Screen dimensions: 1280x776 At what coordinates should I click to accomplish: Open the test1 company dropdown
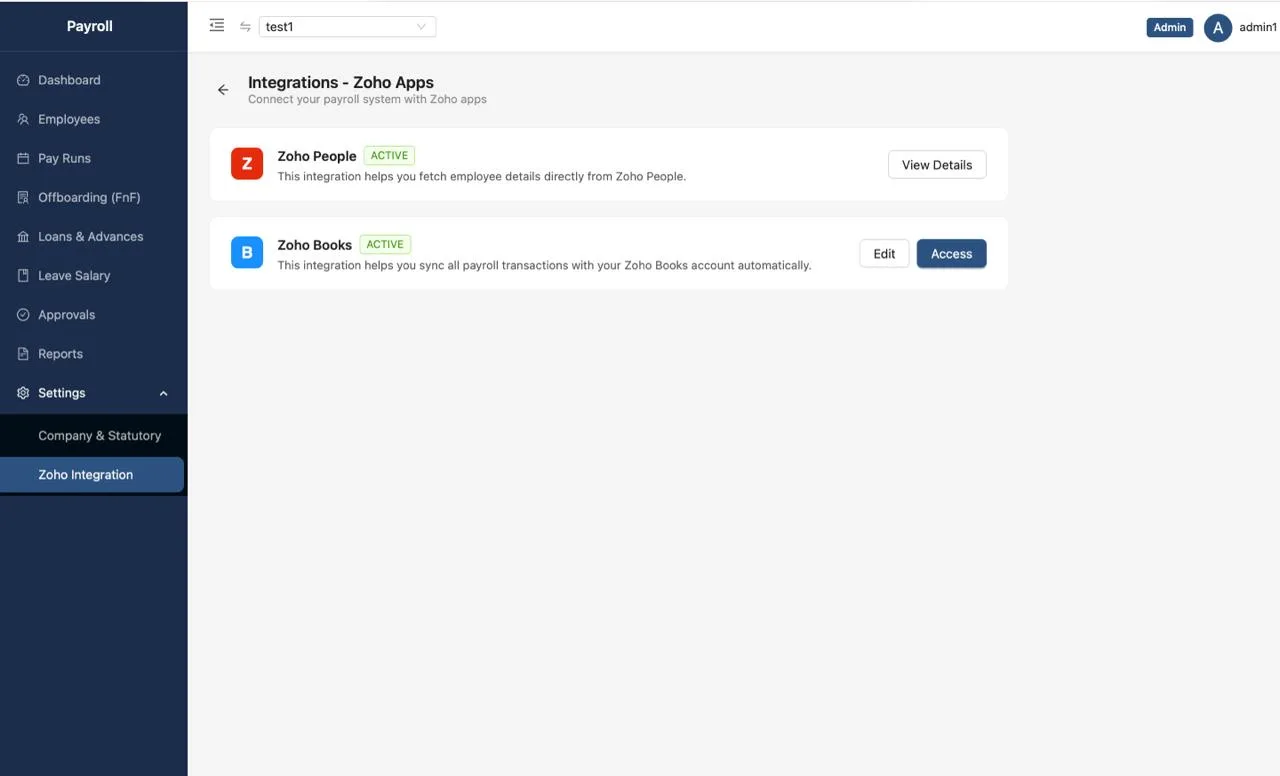point(347,27)
